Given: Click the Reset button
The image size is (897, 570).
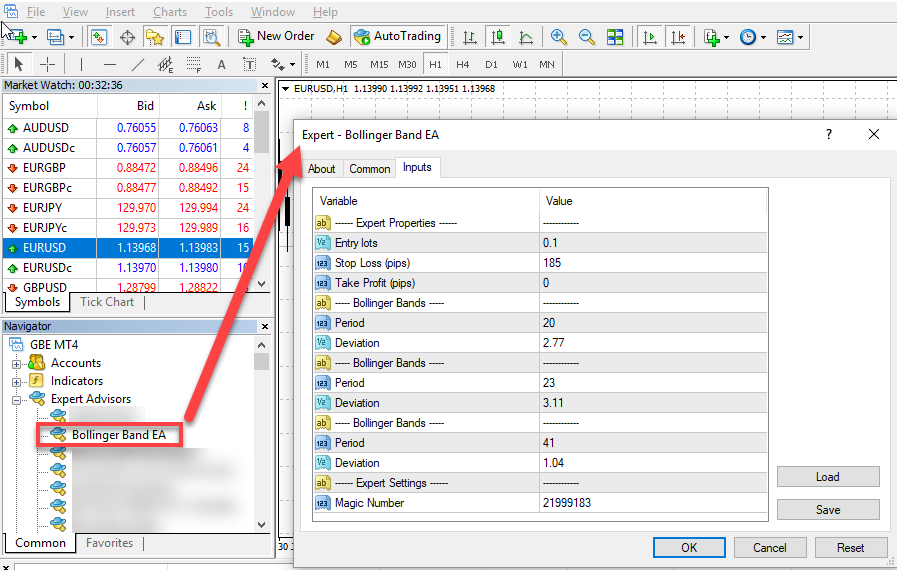Looking at the screenshot, I should (x=850, y=548).
